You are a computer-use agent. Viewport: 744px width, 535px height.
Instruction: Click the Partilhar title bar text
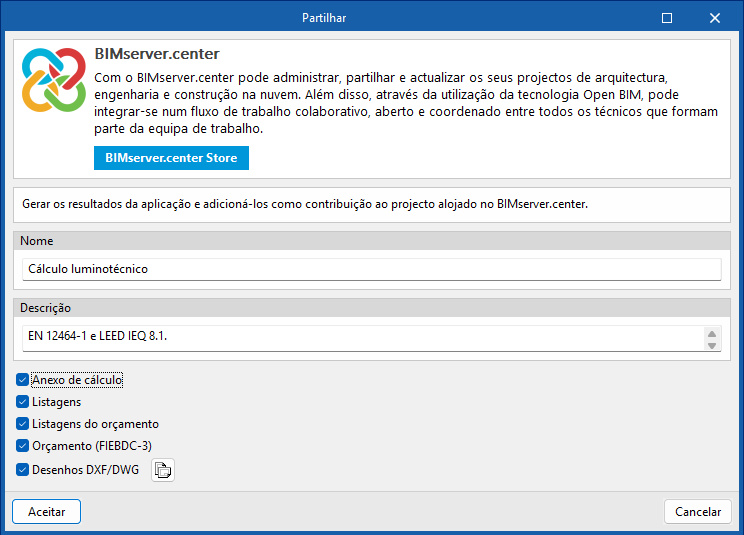click(326, 18)
